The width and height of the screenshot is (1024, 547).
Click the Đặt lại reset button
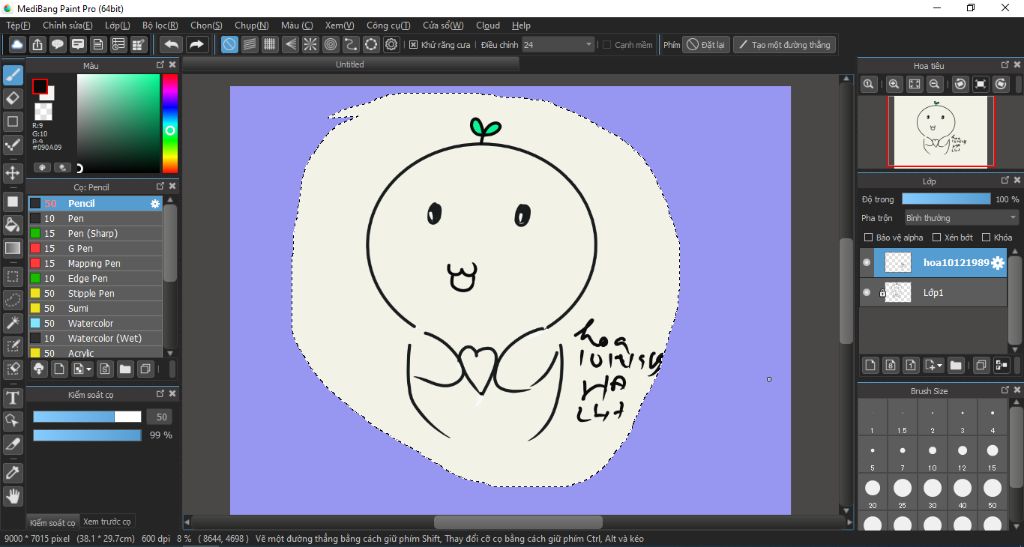(705, 45)
